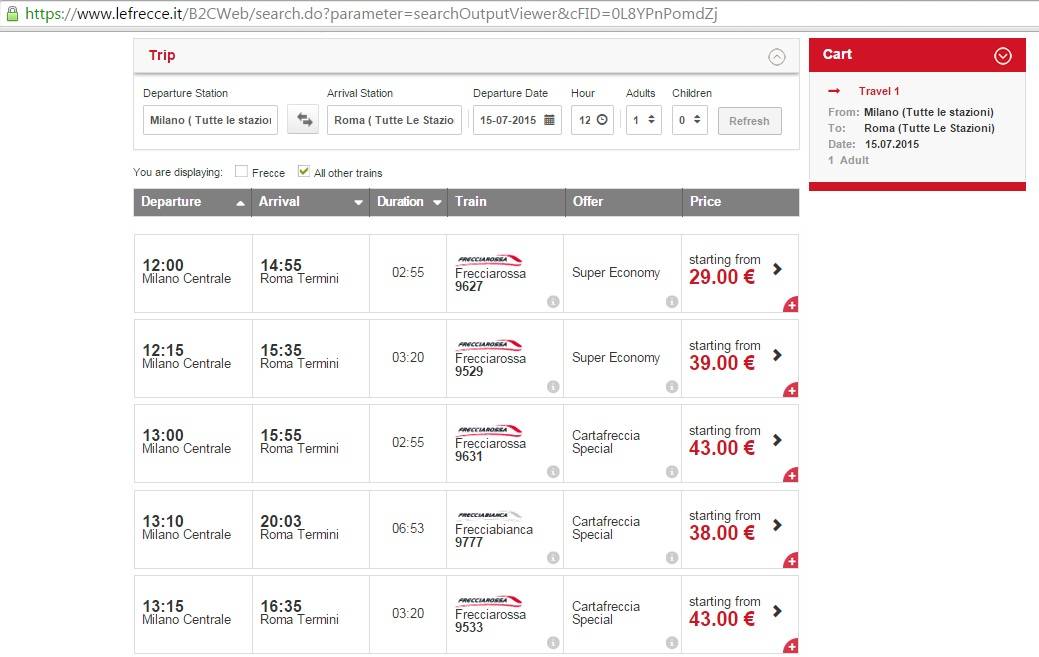This screenshot has width=1039, height=657.
Task: Sort results by Duration column header
Action: tap(408, 202)
